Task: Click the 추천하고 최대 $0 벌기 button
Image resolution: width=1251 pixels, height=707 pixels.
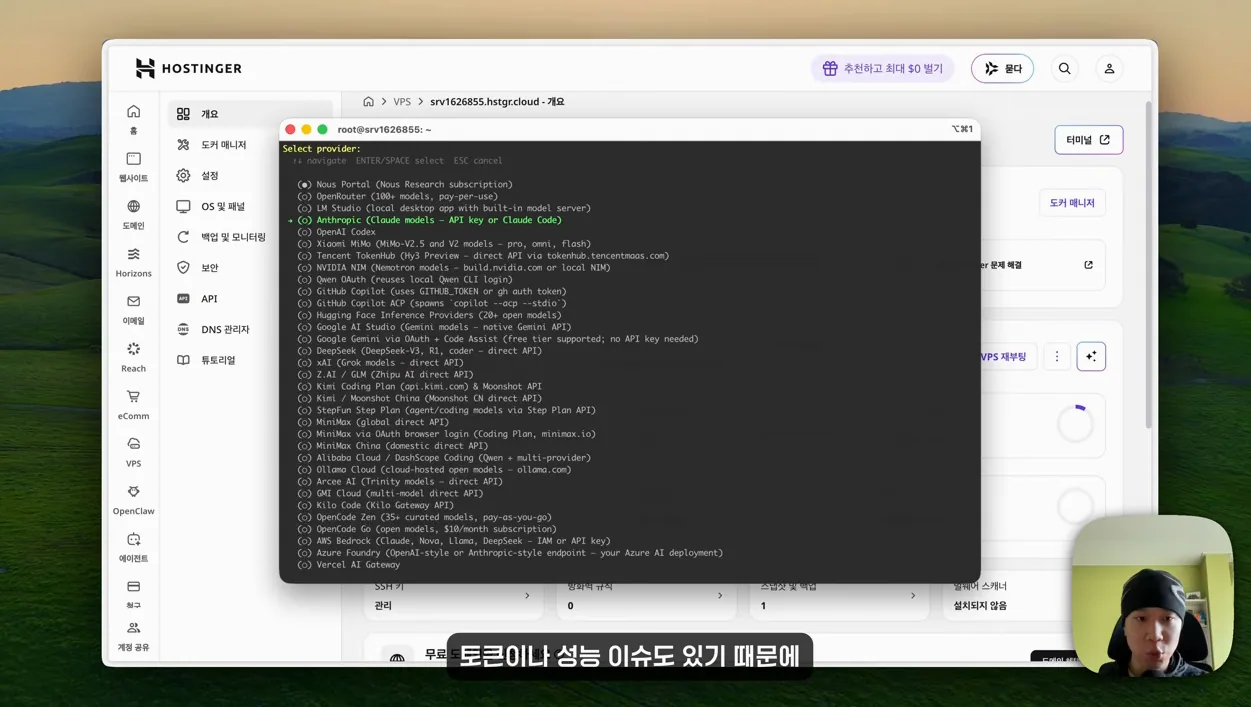Action: click(x=882, y=69)
